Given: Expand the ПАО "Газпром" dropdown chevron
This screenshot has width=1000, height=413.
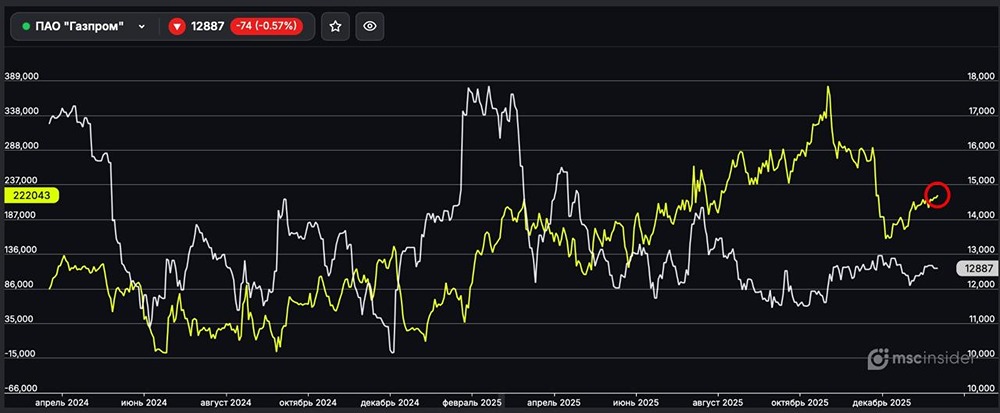Looking at the screenshot, I should click(142, 27).
